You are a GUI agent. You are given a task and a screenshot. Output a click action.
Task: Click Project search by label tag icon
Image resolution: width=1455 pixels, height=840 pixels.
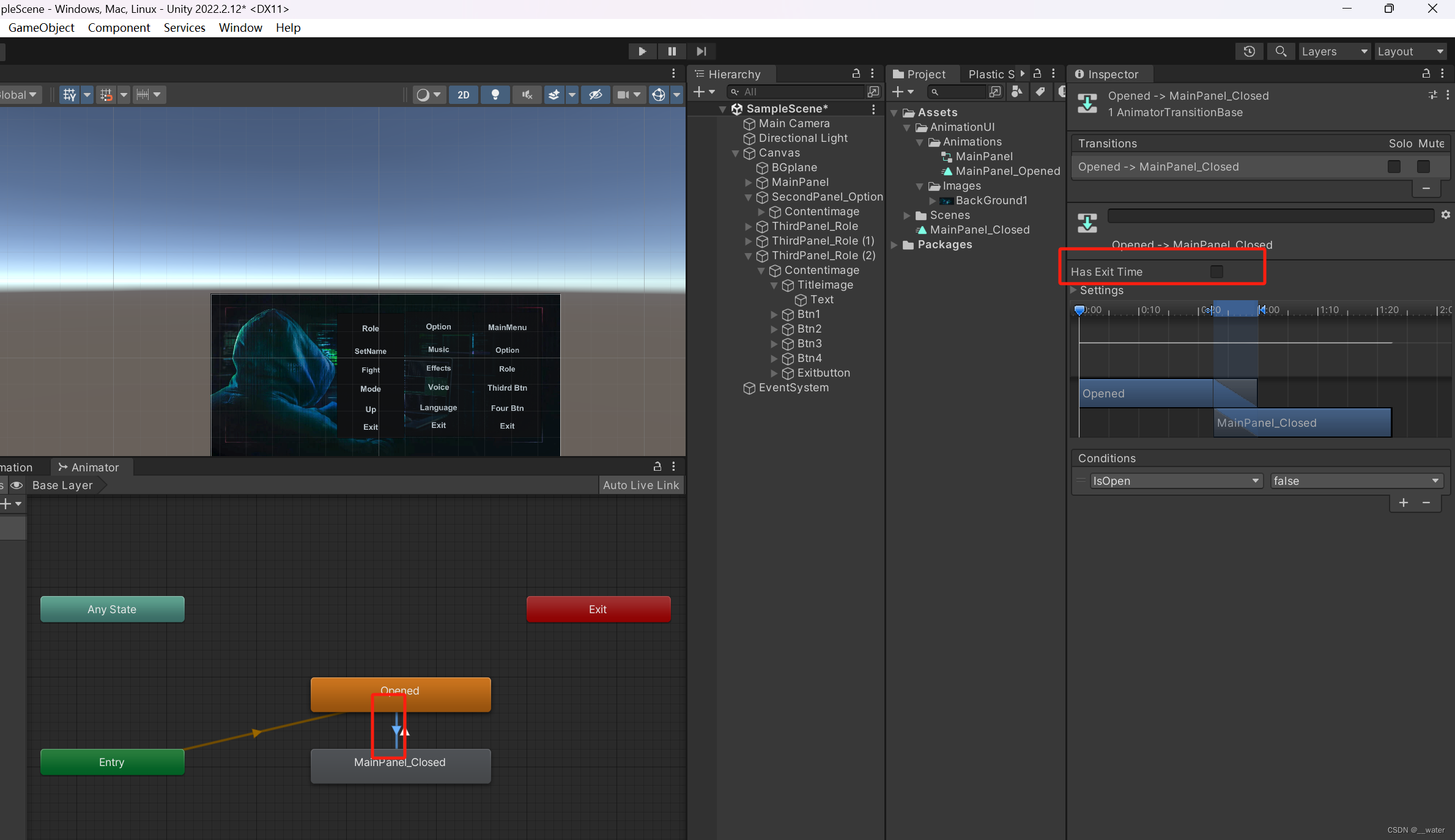1040,92
